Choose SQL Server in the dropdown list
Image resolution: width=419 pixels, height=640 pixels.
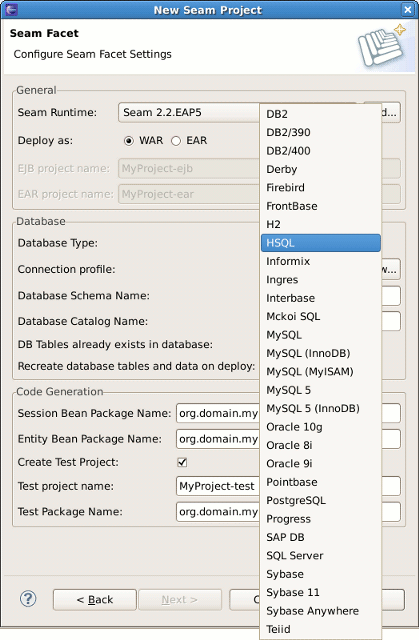pos(321,556)
